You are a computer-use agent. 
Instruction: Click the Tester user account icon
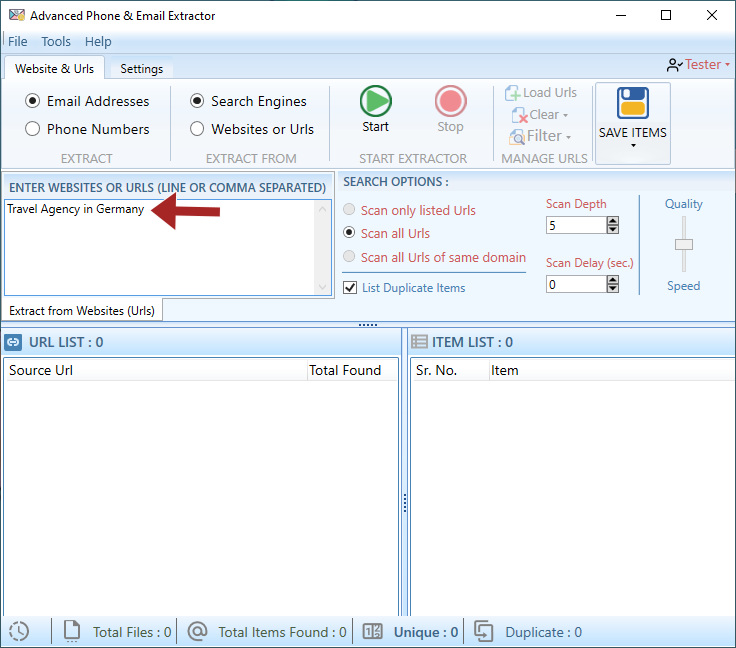674,65
